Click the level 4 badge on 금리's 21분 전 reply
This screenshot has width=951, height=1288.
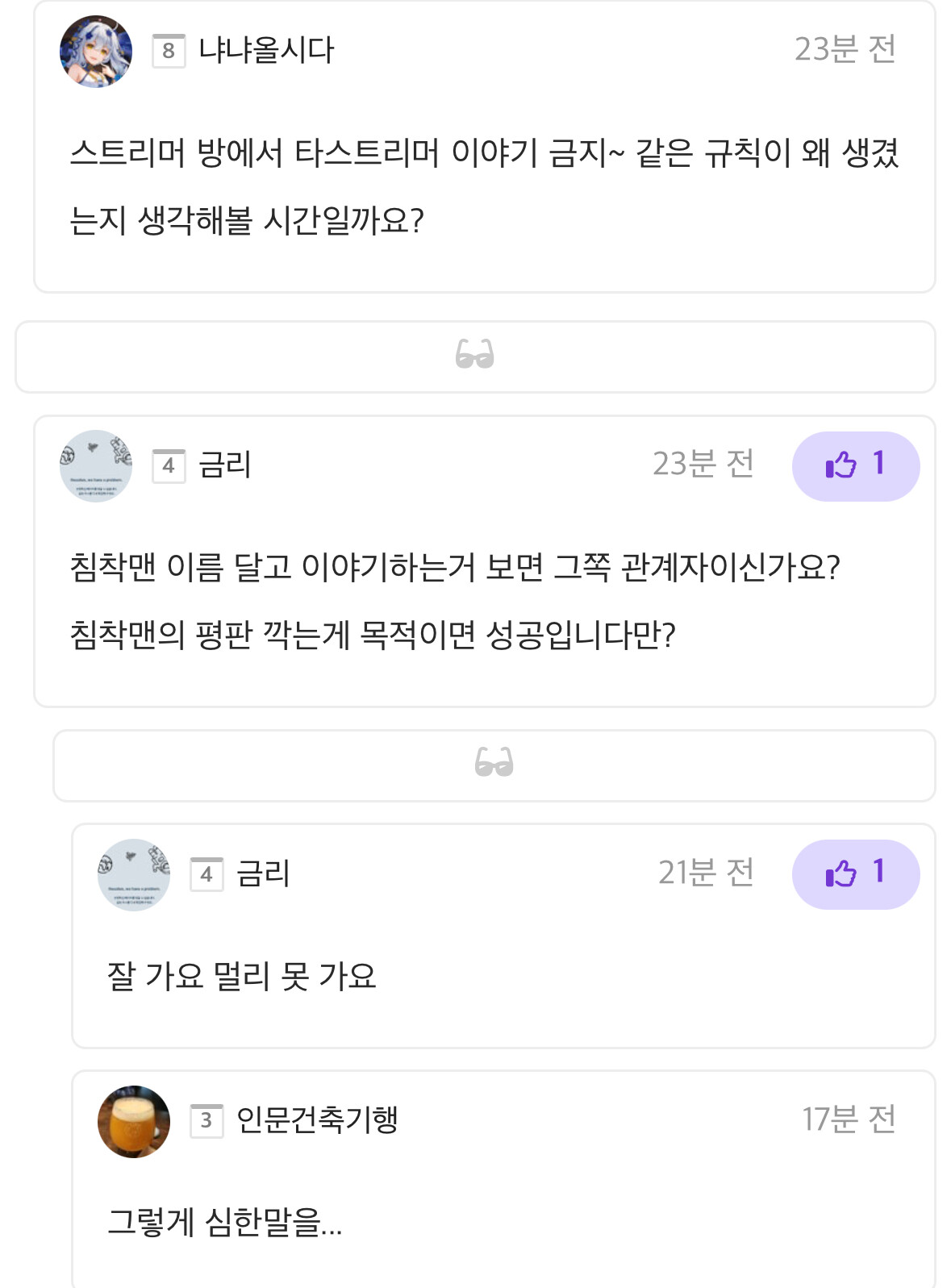206,874
